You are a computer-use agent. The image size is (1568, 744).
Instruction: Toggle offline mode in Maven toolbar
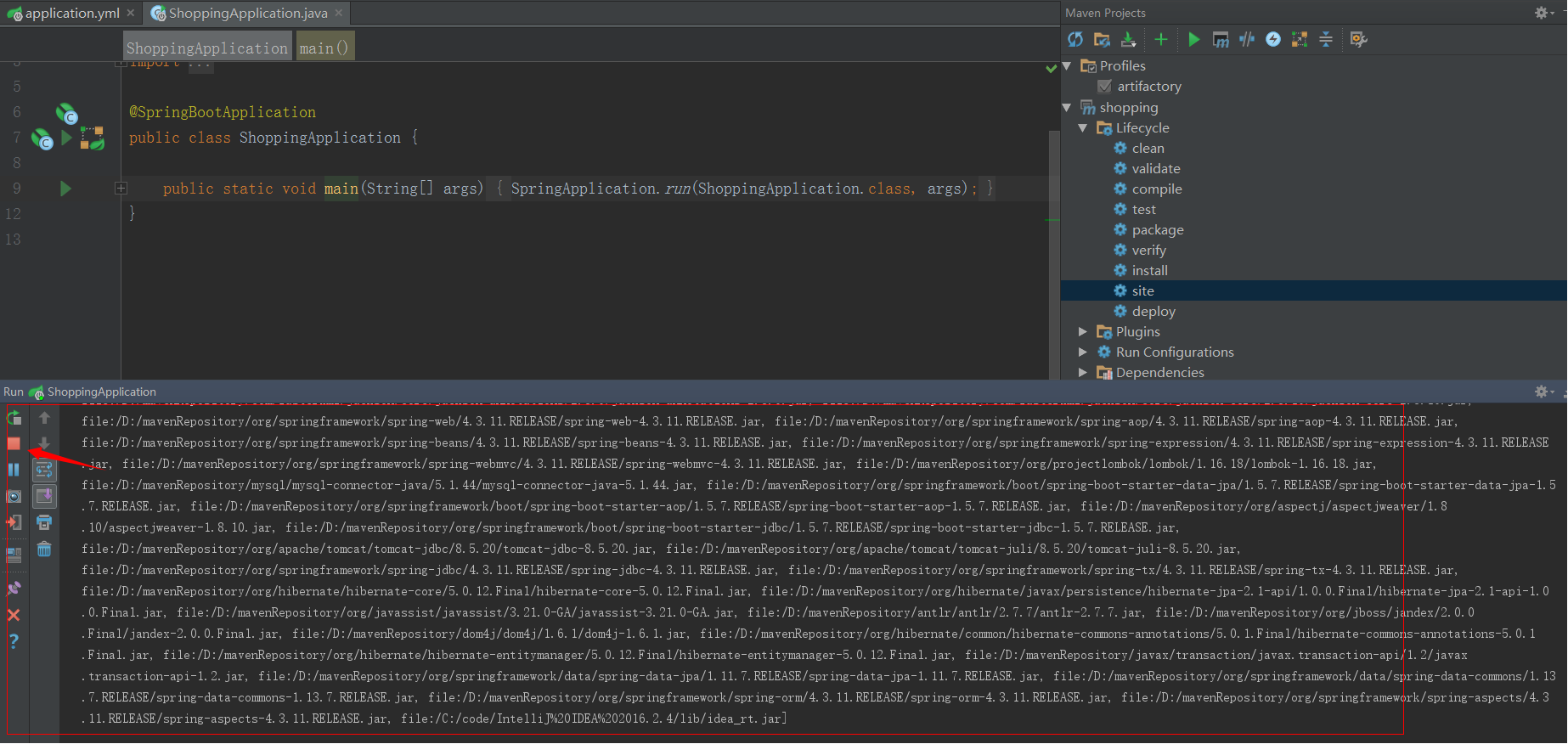[x=1247, y=39]
